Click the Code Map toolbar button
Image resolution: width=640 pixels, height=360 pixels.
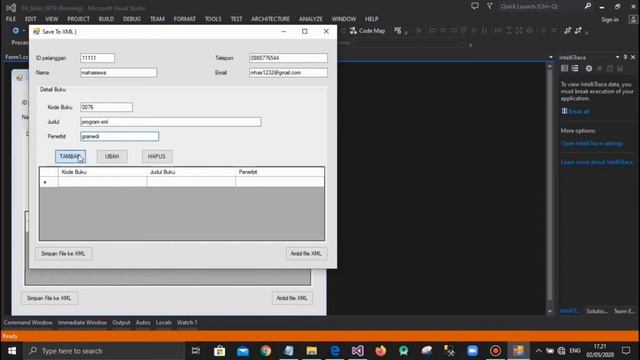coord(367,31)
